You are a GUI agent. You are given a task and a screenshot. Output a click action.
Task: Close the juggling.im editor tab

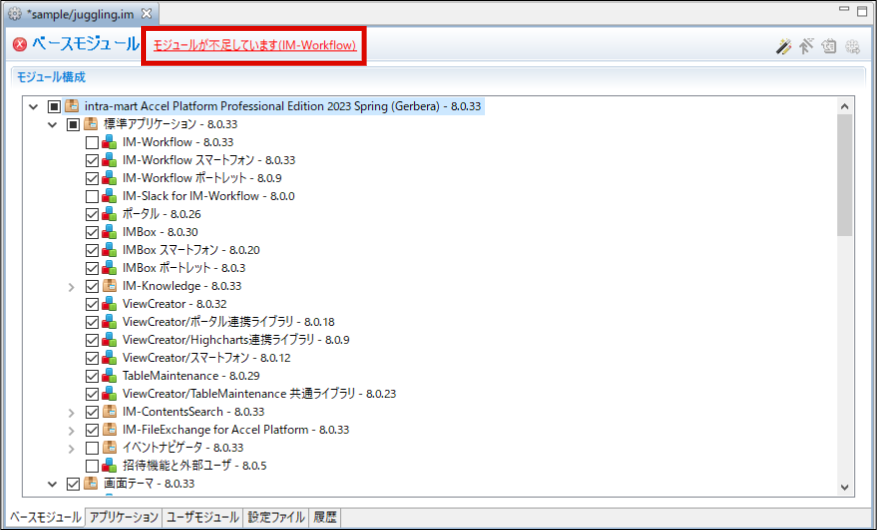pos(147,13)
